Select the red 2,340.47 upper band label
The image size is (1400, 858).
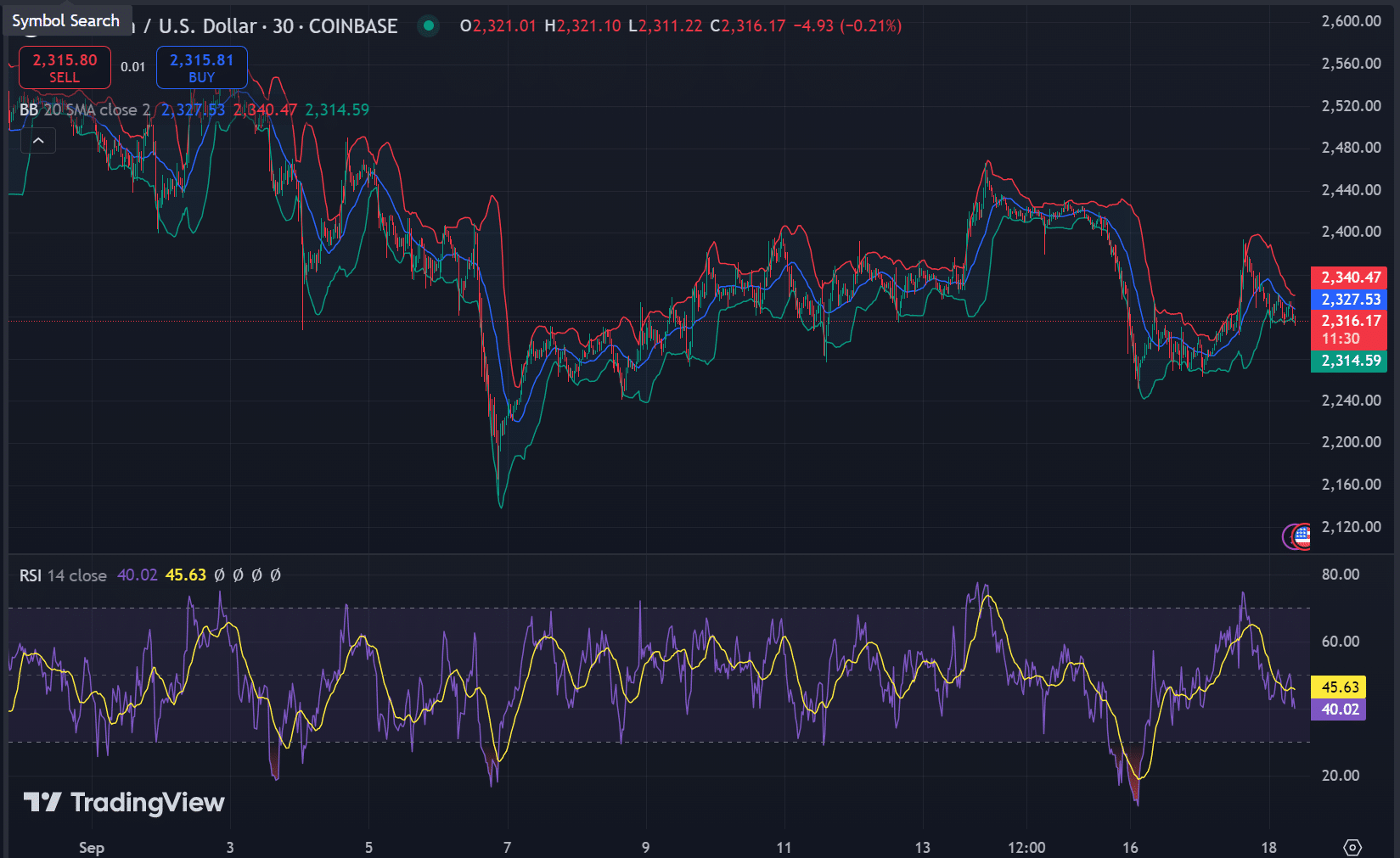pos(1350,278)
